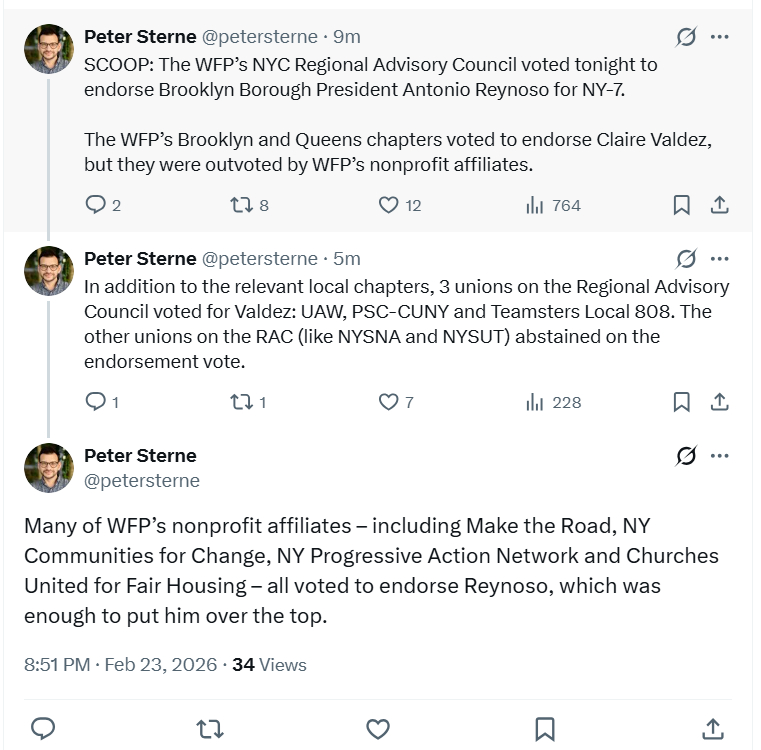Image resolution: width=761 pixels, height=750 pixels.
Task: Bookmark the main tweet at the bottom
Action: click(545, 727)
